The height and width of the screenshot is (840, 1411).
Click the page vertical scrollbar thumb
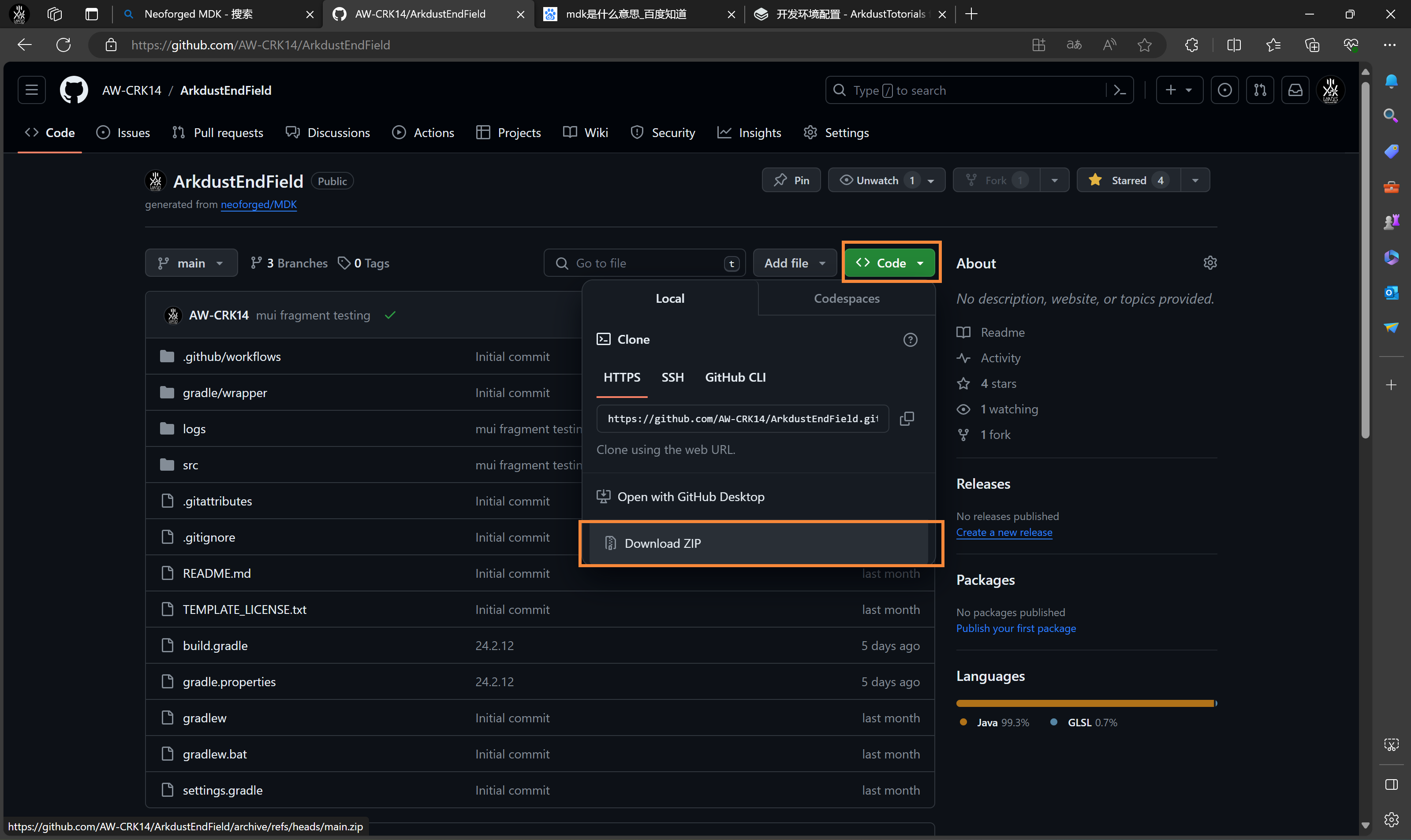pyautogui.click(x=1365, y=260)
